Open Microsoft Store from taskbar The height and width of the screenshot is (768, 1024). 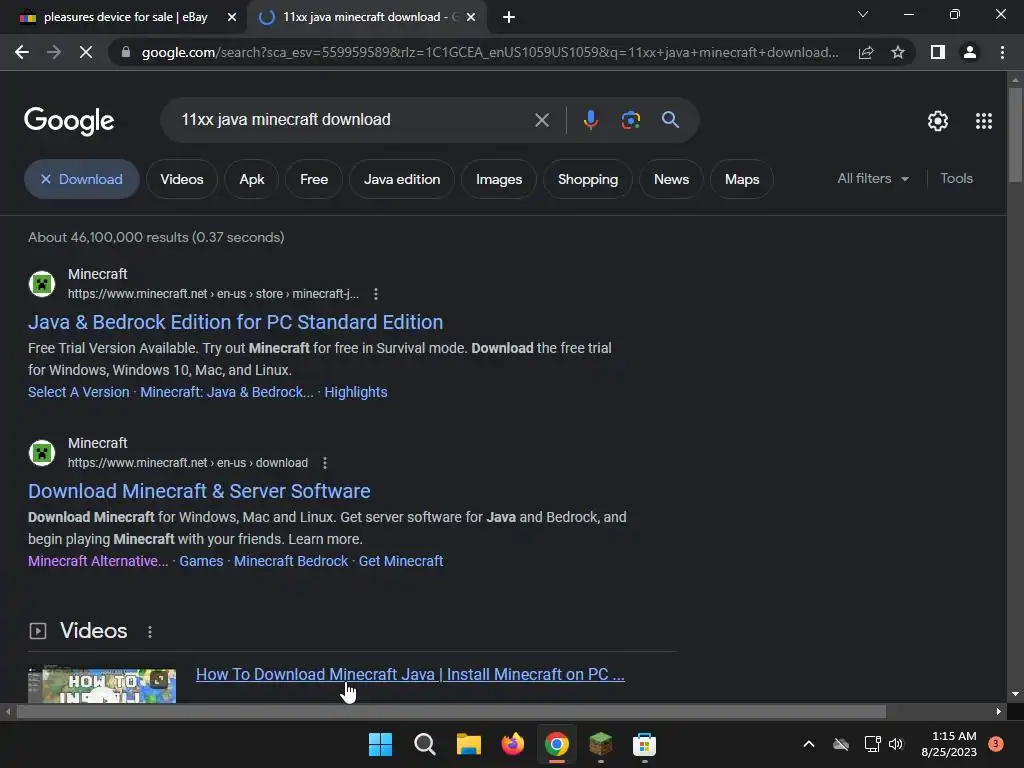[644, 744]
